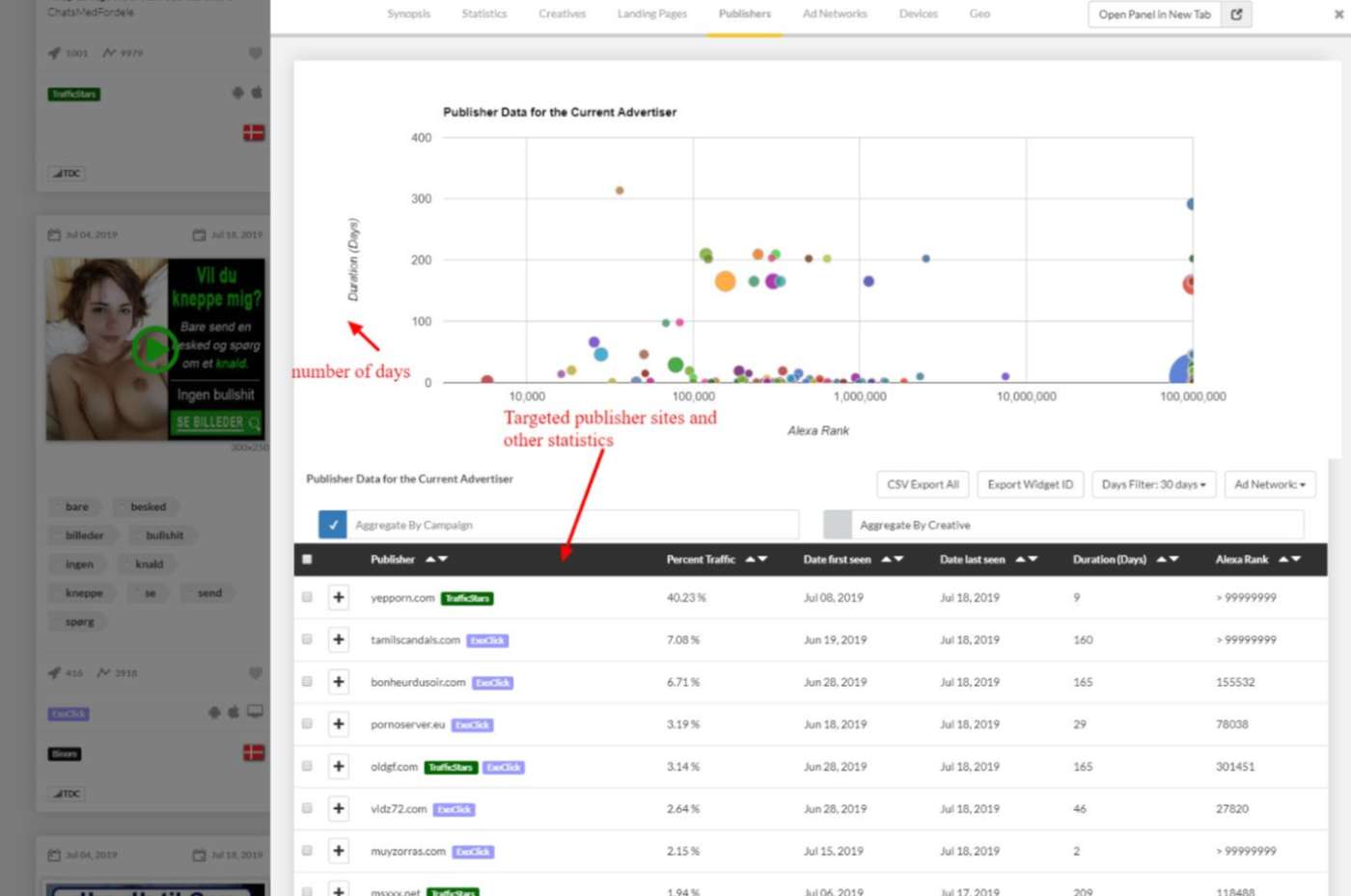Viewport: 1351px width, 896px height.
Task: Click the ExoClick badge beside bonheurdusoir.com
Action: pos(492,683)
